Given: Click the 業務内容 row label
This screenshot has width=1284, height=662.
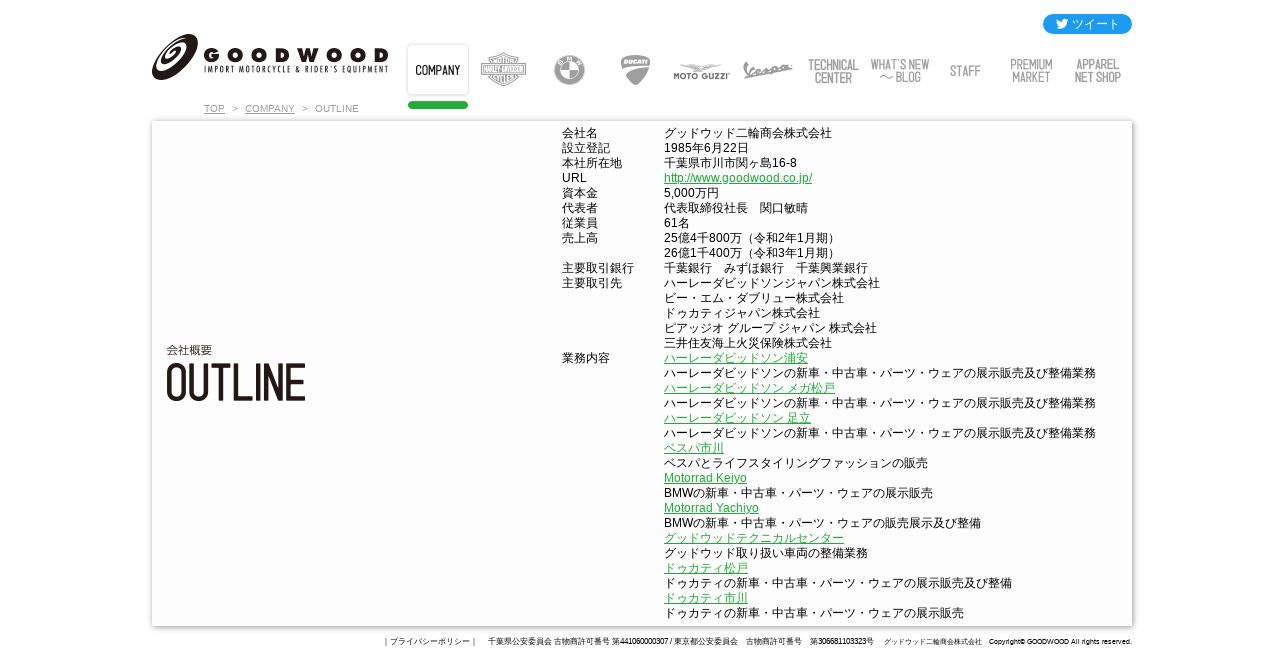Looking at the screenshot, I should pyautogui.click(x=586, y=358).
